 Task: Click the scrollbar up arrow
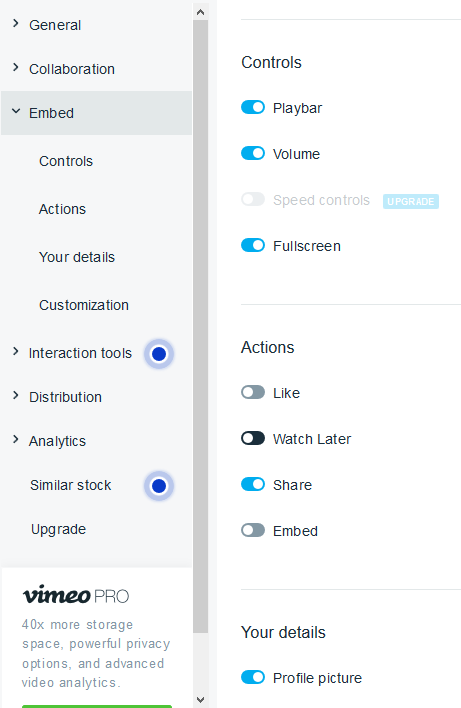tap(200, 12)
